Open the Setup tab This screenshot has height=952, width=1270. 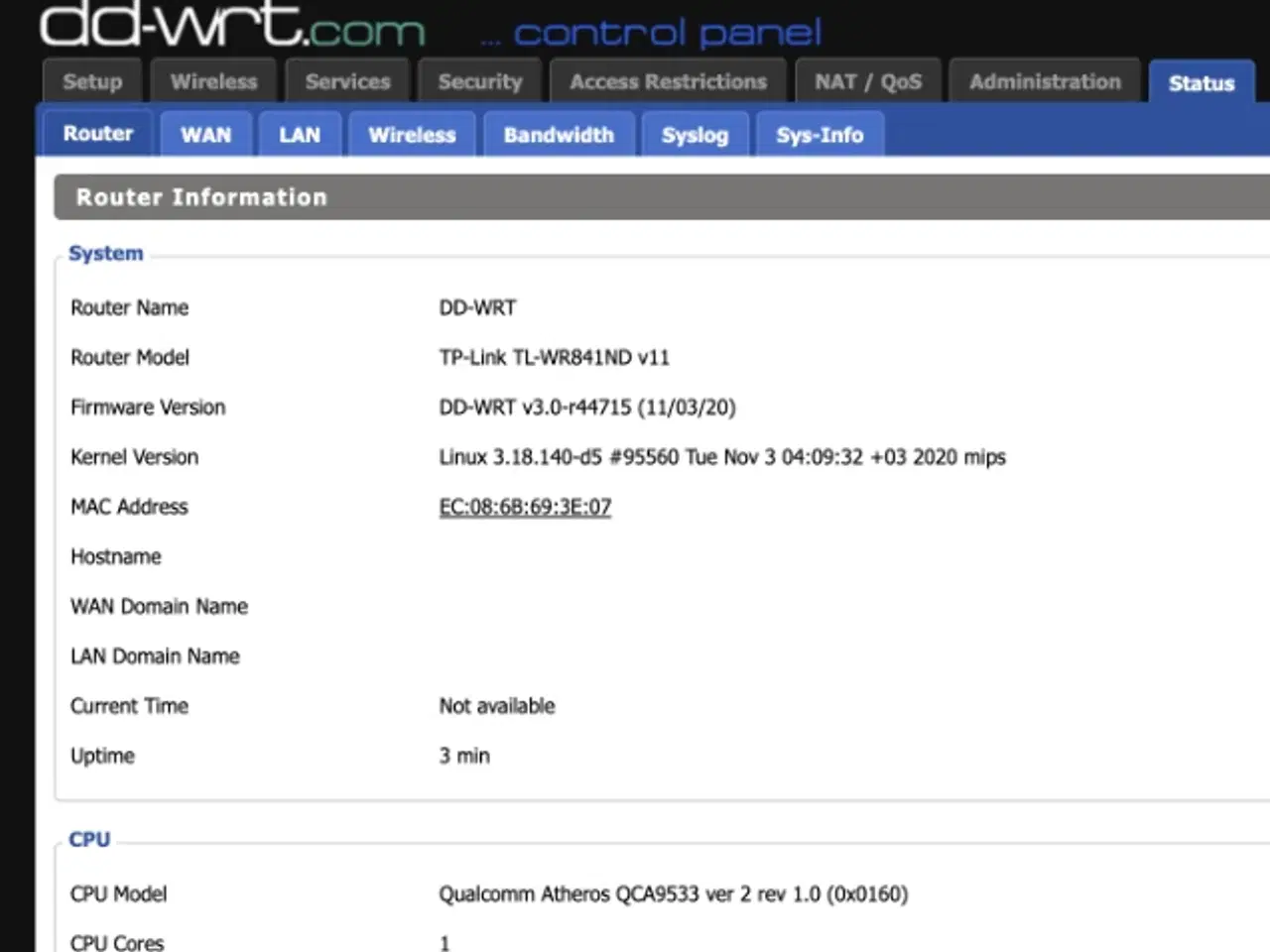click(92, 81)
